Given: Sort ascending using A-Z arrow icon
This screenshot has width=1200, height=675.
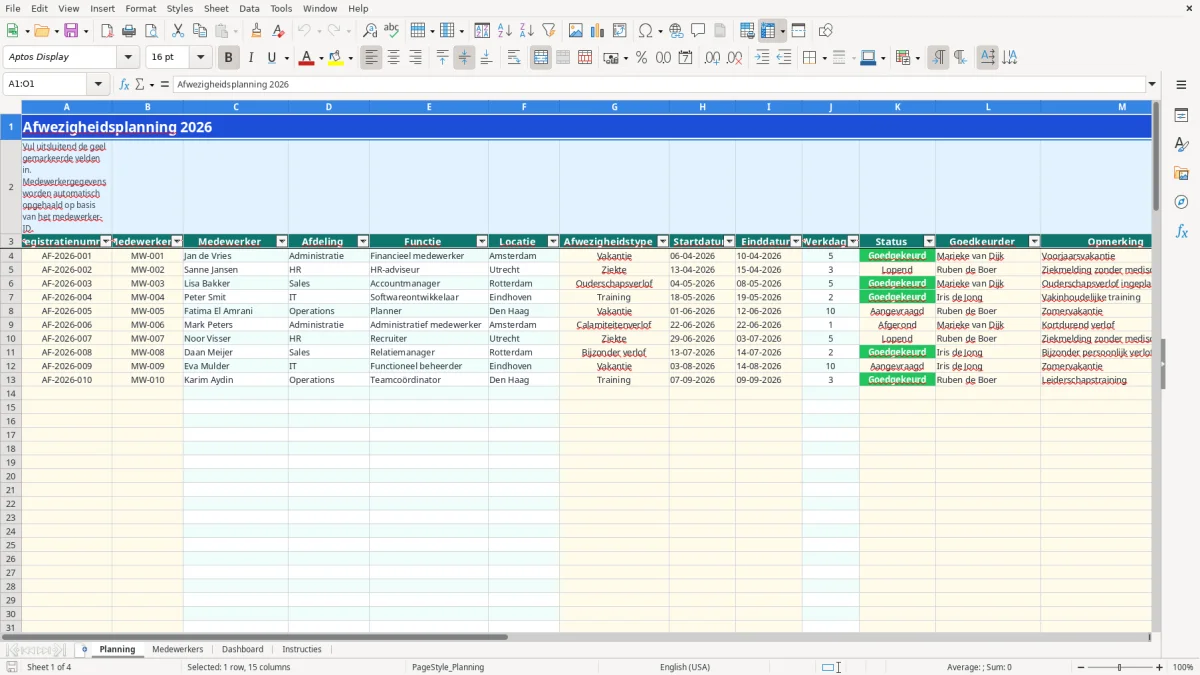Looking at the screenshot, I should tap(504, 31).
